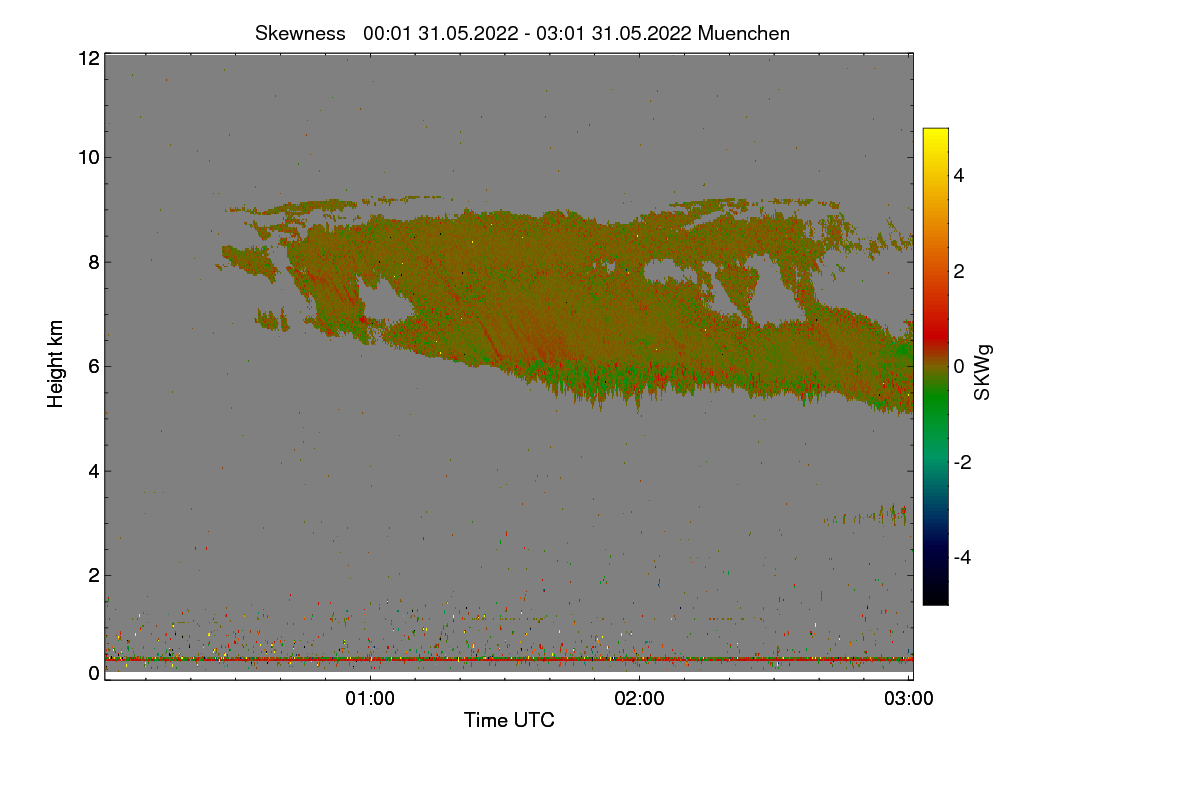Click the height tick label 12
Screen dimensions: 1200x800
pos(88,58)
